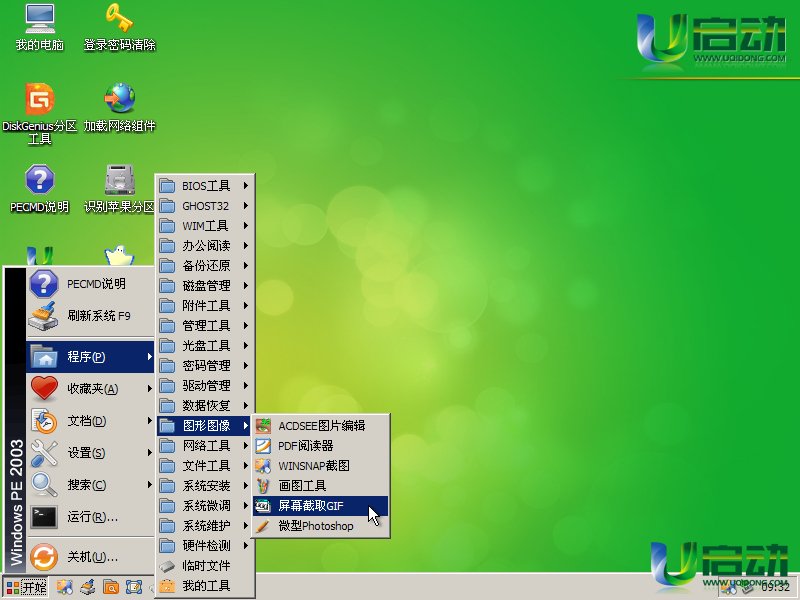The height and width of the screenshot is (600, 800).
Task: Open 我的工具 briefcase entry
Action: pos(205,586)
